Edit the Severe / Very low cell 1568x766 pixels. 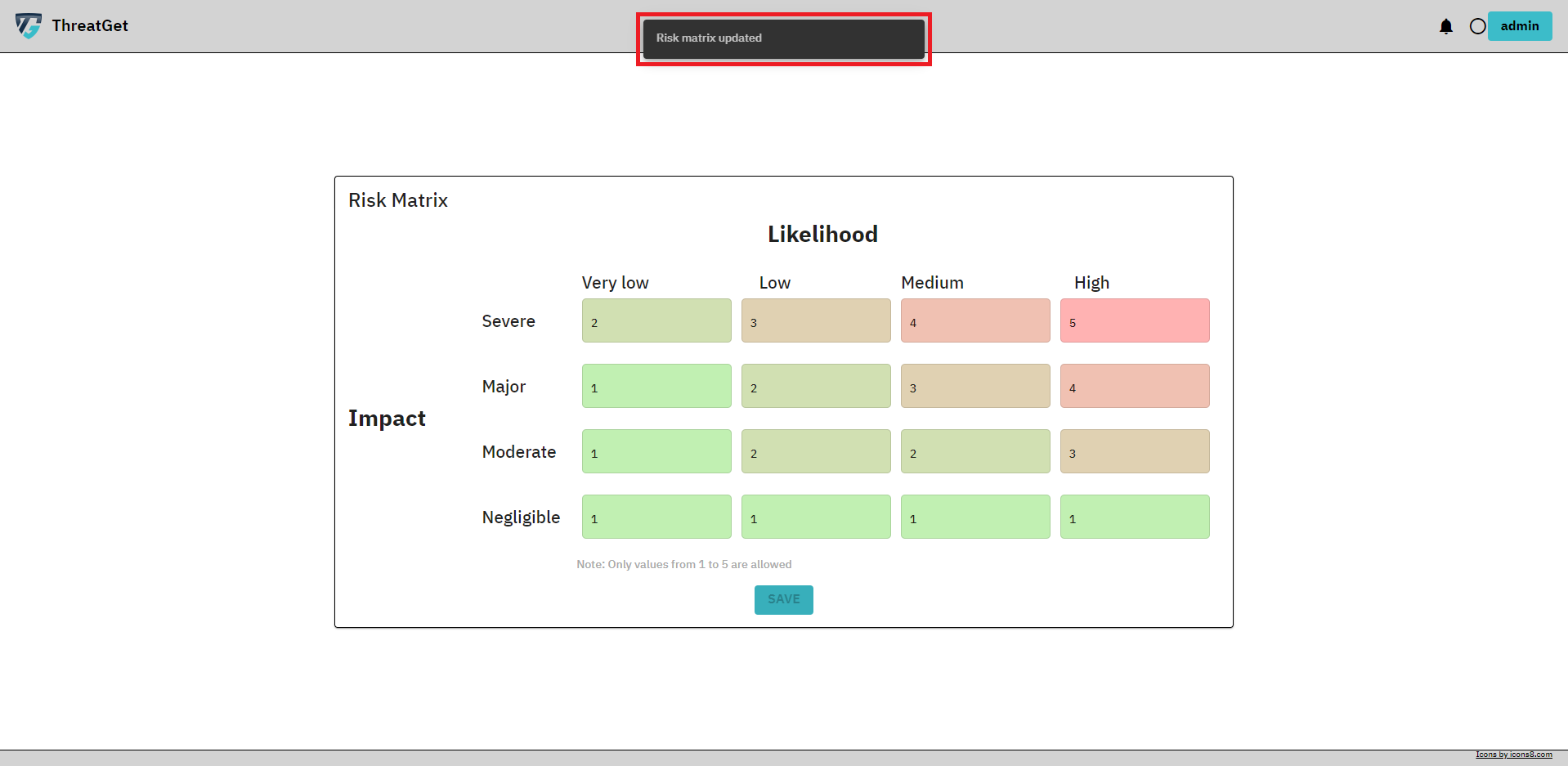[x=656, y=320]
